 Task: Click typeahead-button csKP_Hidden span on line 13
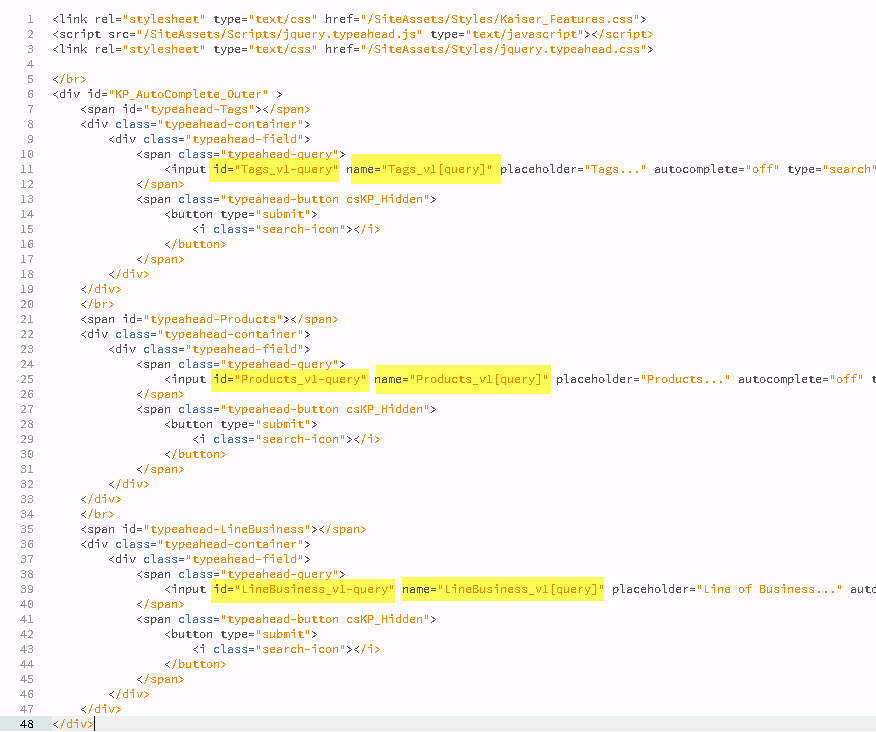[287, 199]
